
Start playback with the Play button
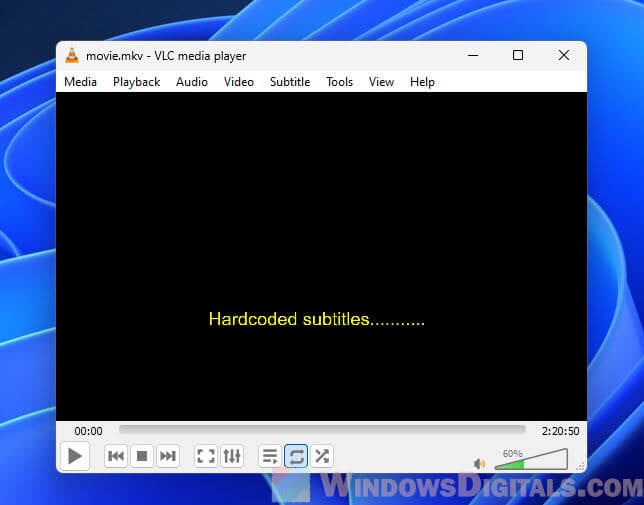(x=75, y=456)
